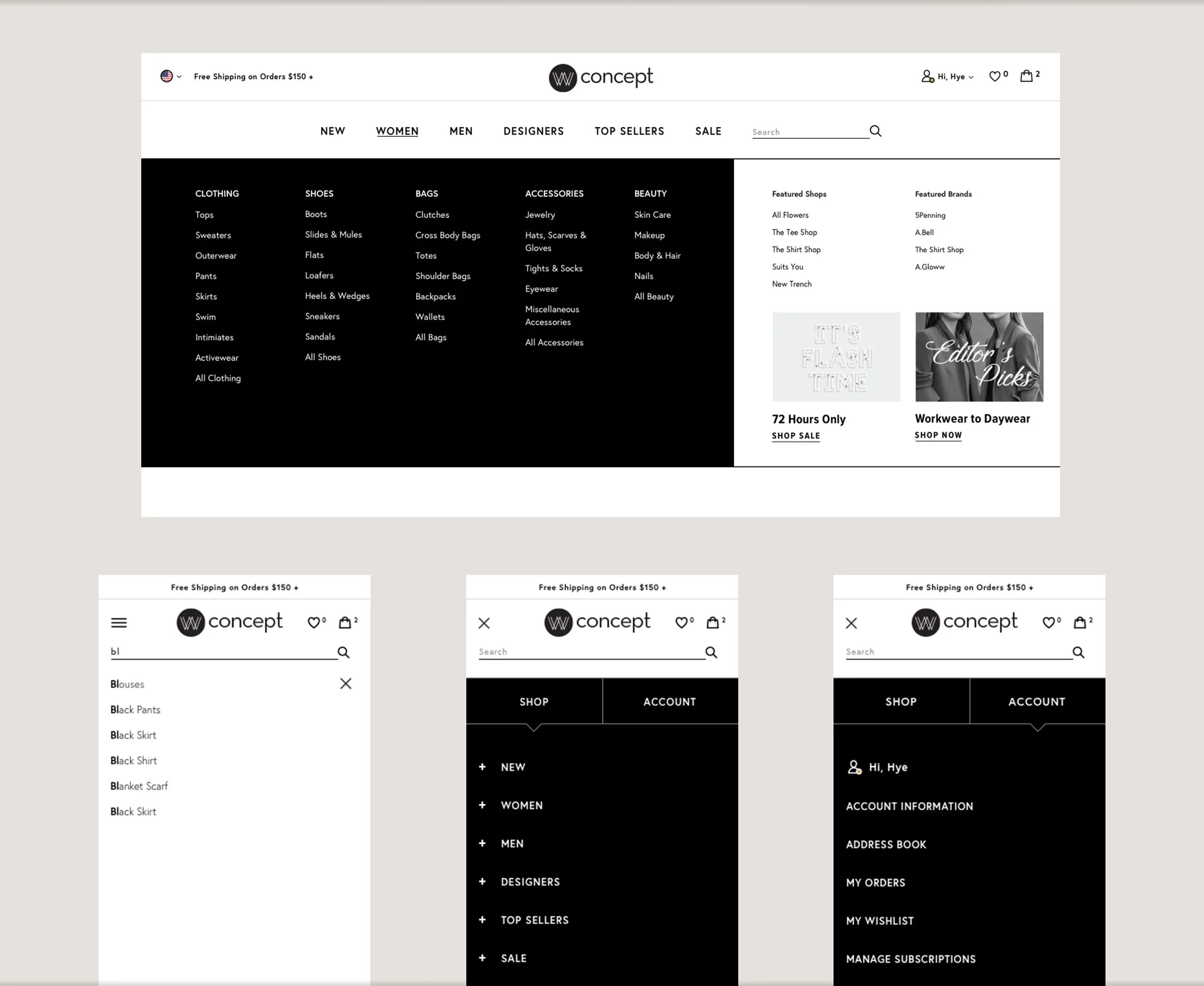Open All Clothing link in mega menu
Screen dimensions: 1204x986
pyautogui.click(x=218, y=378)
